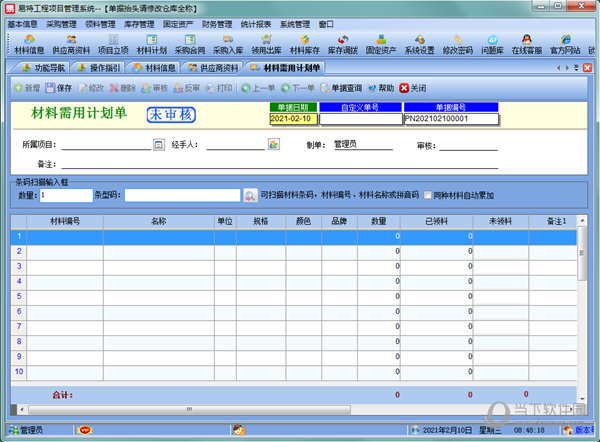Open 窗口 menu
This screenshot has width=600, height=442.
[326, 24]
